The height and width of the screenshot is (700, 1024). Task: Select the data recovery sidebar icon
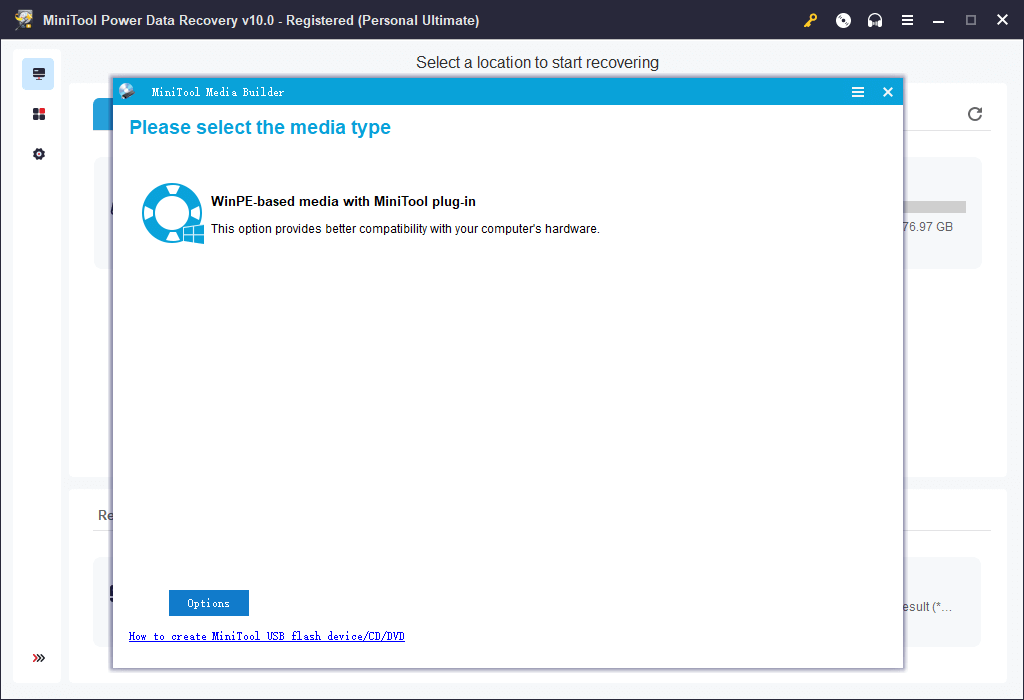pyautogui.click(x=38, y=74)
